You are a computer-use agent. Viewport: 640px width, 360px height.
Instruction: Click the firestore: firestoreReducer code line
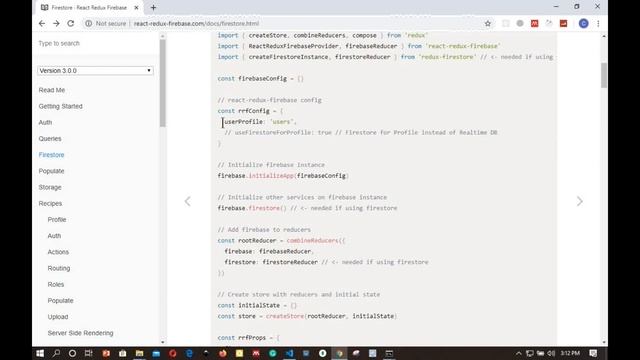coord(326,262)
